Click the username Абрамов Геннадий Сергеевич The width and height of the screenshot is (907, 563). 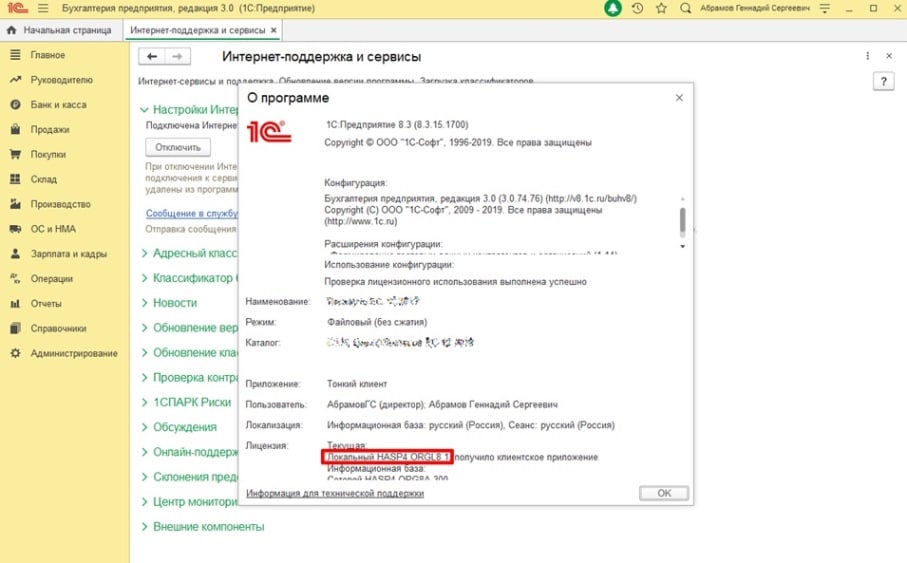[755, 8]
